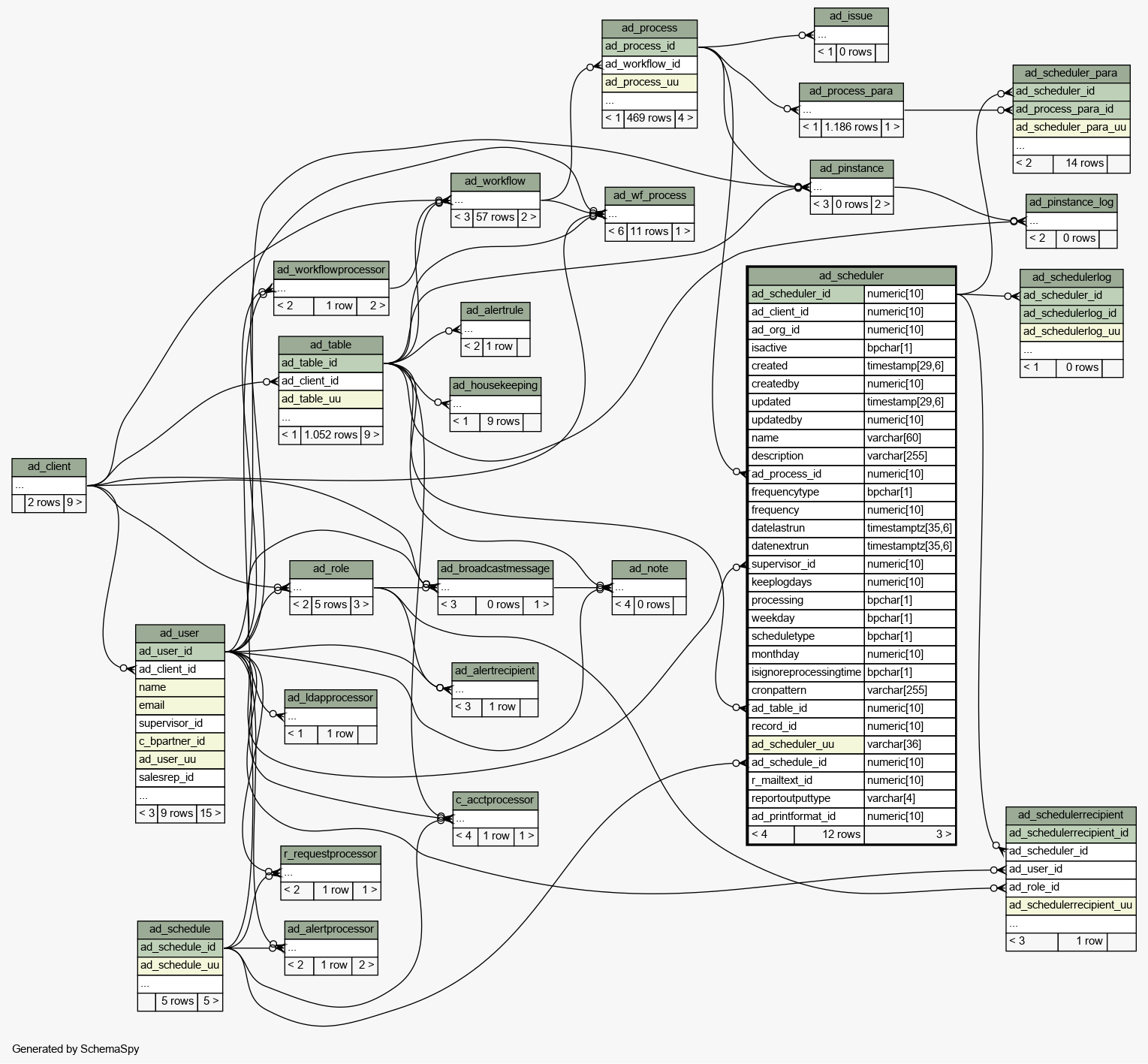Open the ad_ldapprocessor table header
This screenshot has width=1148, height=1064.
330,698
